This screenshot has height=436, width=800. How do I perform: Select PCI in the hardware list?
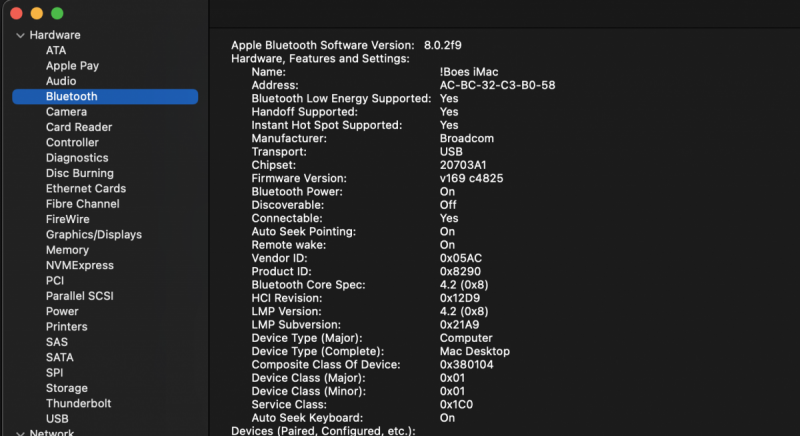[x=55, y=280]
